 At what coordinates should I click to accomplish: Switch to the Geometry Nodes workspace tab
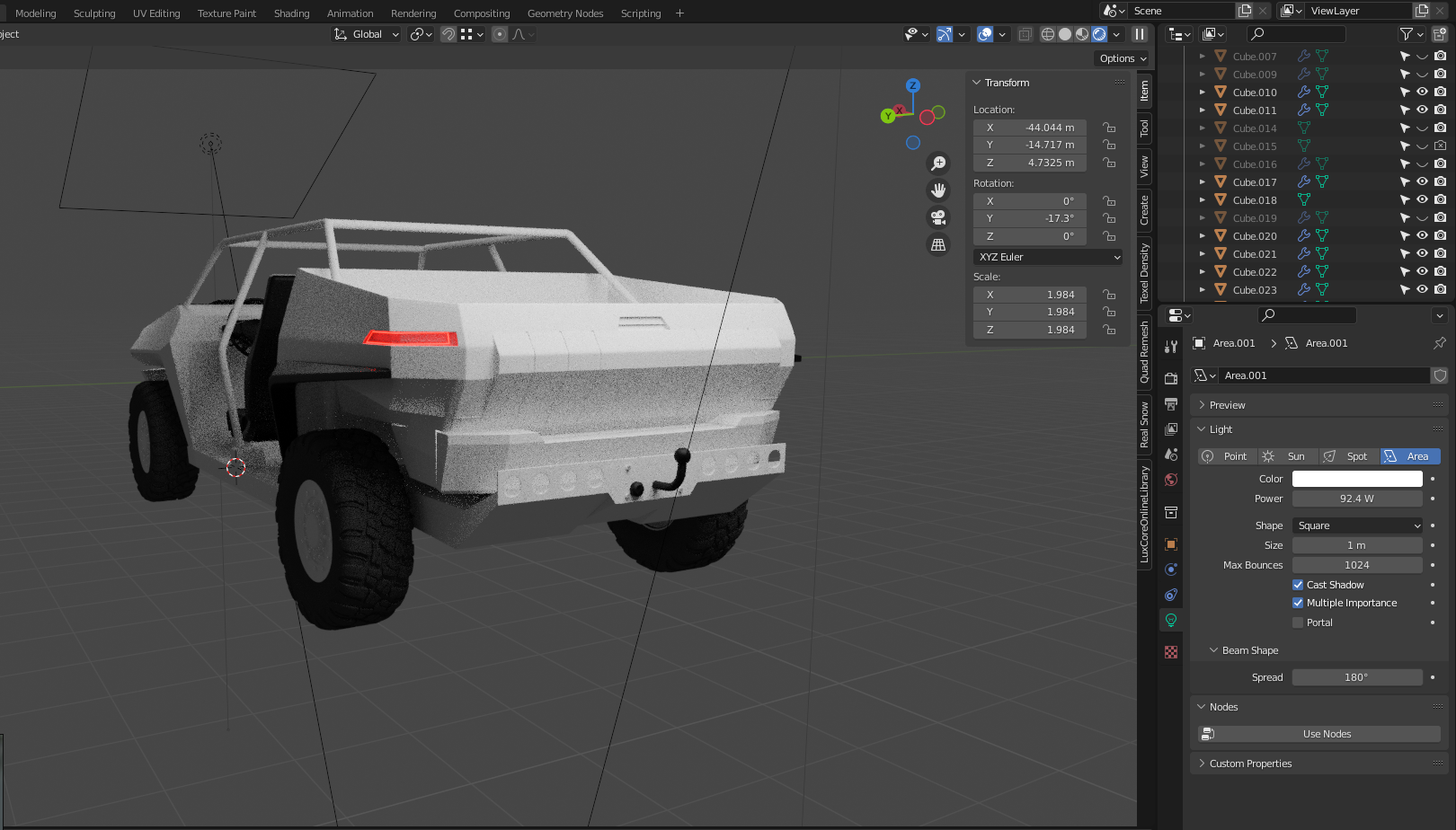[564, 13]
